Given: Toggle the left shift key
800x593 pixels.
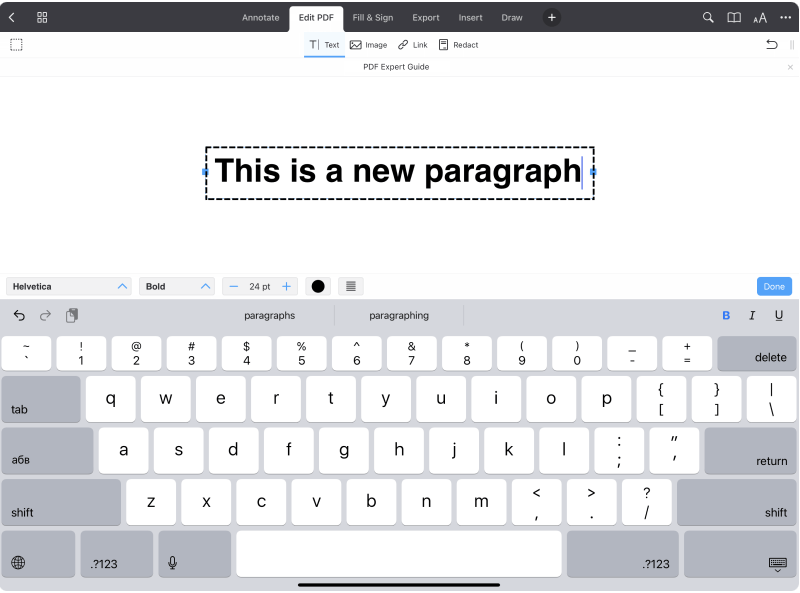Looking at the screenshot, I should point(61,502).
